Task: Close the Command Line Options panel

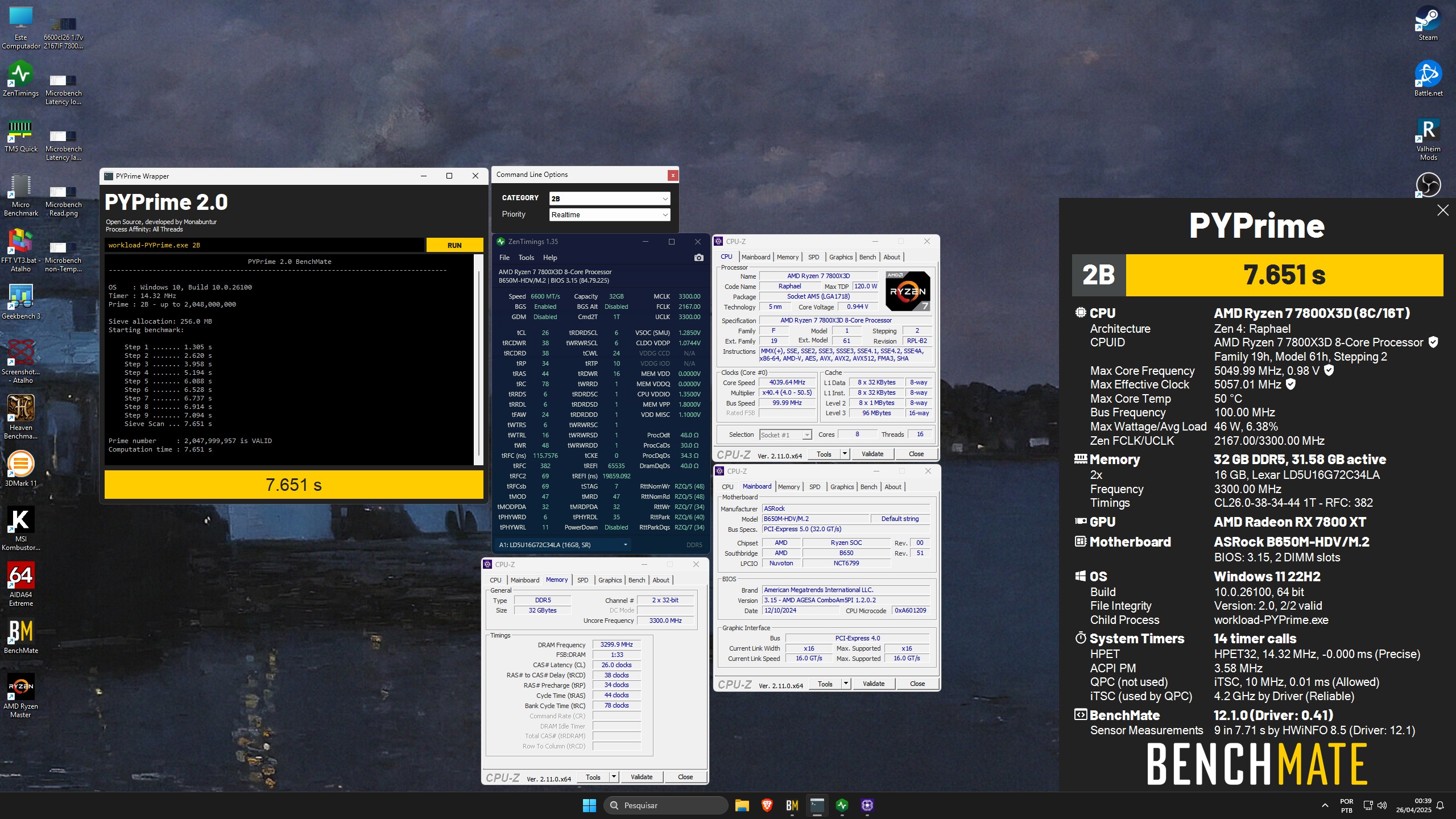Action: pos(673,175)
